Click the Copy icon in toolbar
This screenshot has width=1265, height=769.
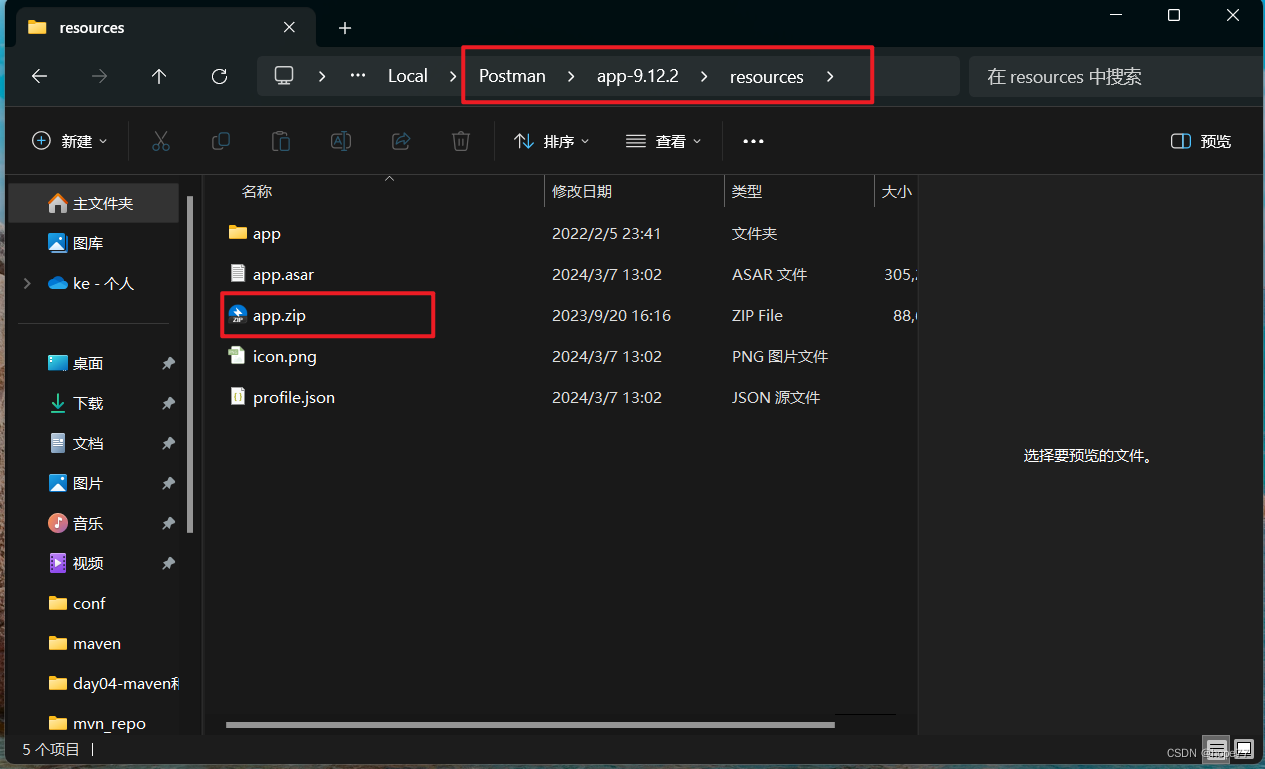pos(221,141)
